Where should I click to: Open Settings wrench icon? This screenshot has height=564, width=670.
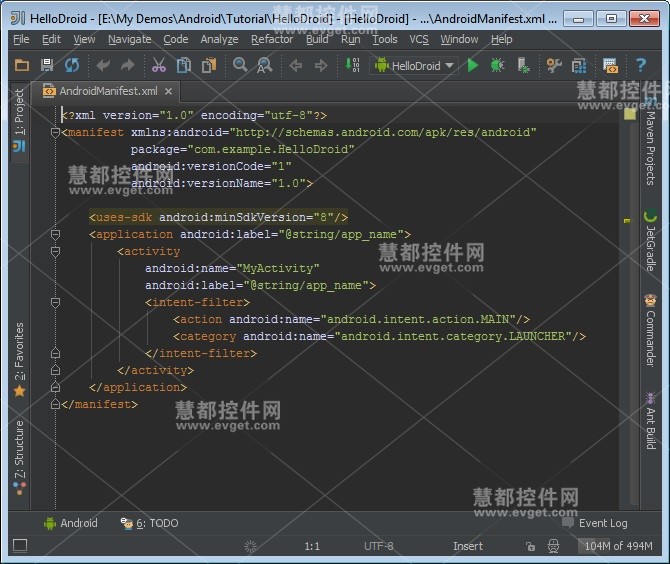(x=554, y=65)
